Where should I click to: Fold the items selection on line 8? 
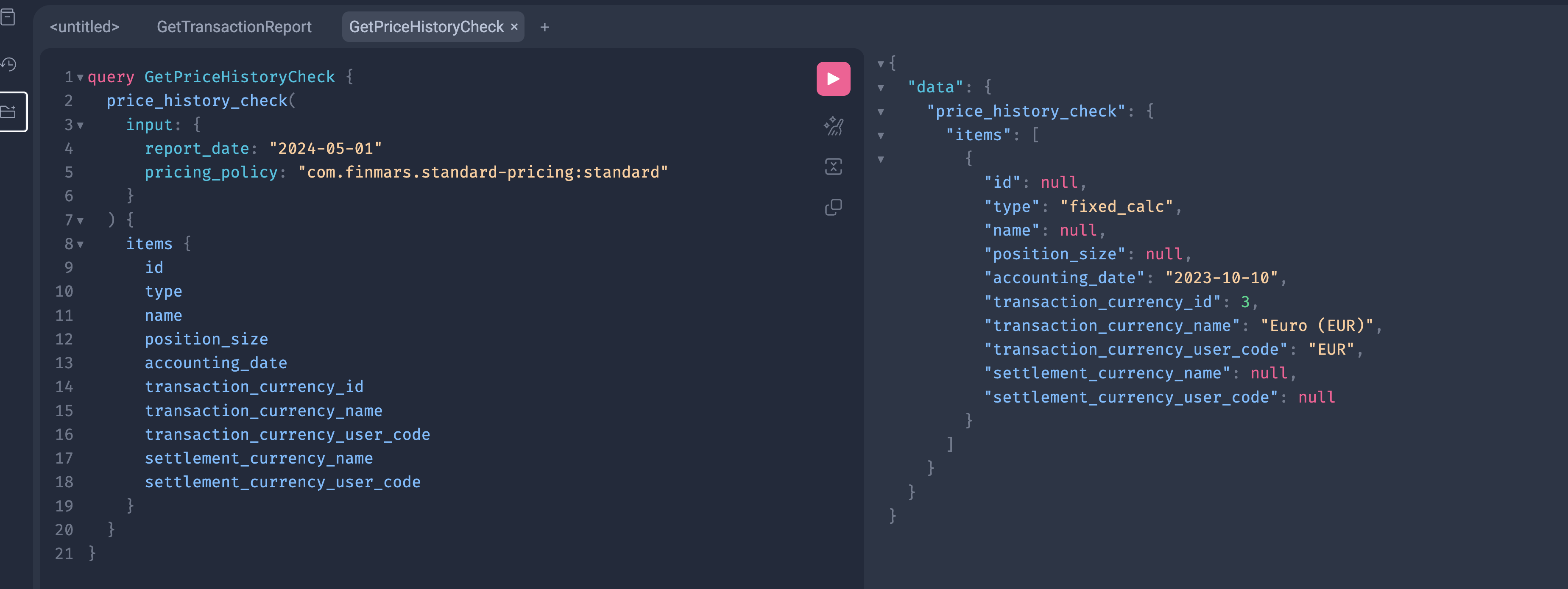point(80,244)
